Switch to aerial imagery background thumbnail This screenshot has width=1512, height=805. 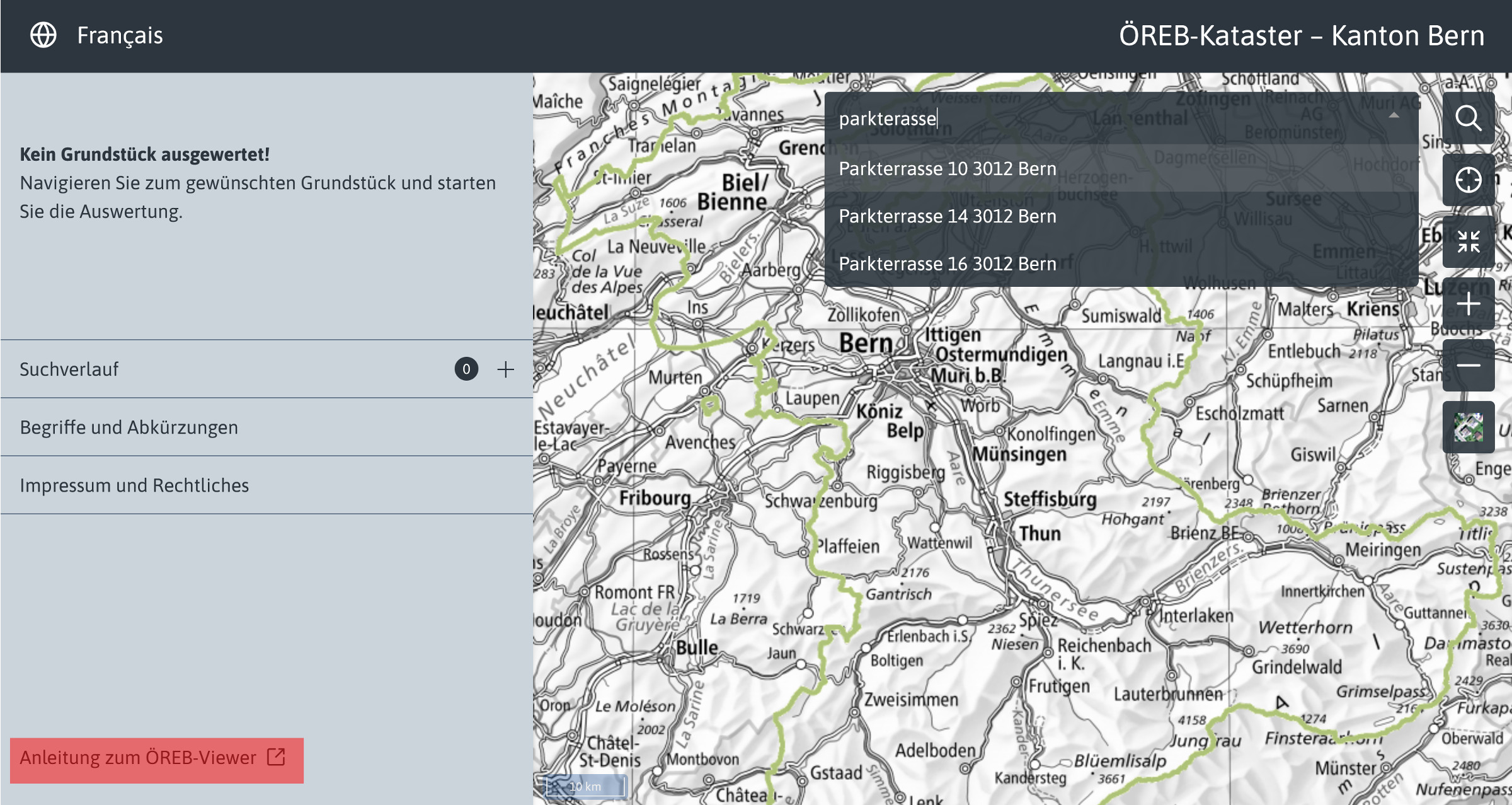pos(1469,427)
